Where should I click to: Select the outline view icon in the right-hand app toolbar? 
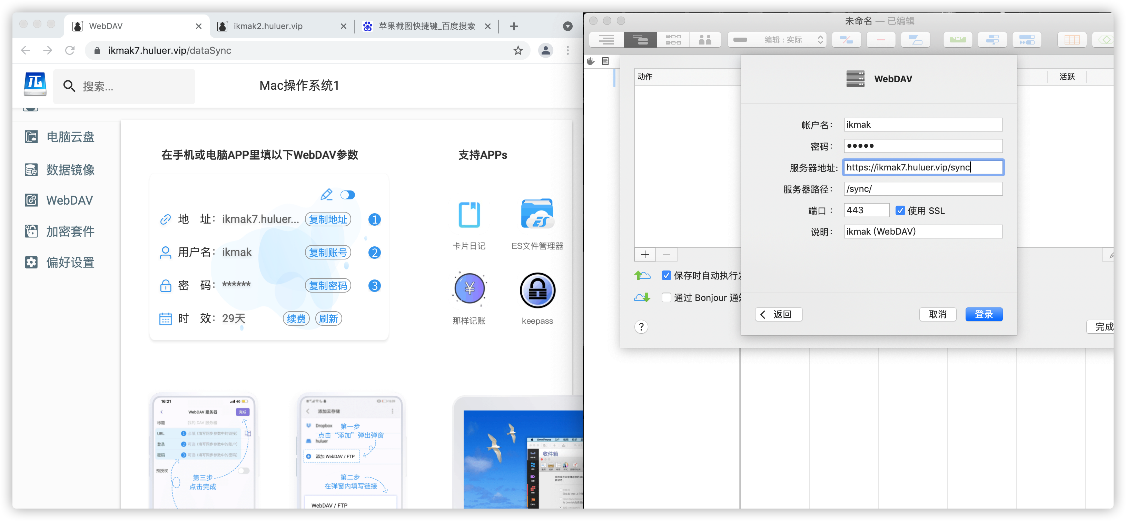[606, 40]
